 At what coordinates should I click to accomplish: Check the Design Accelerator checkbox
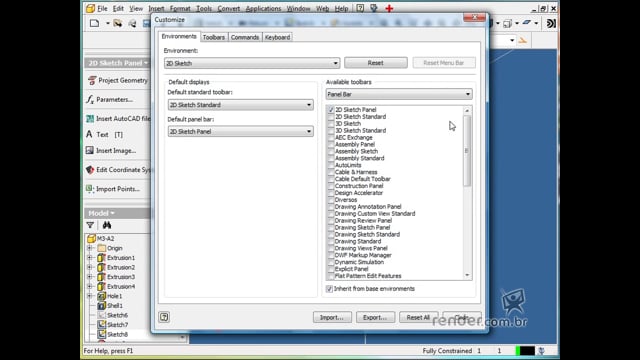(x=331, y=193)
